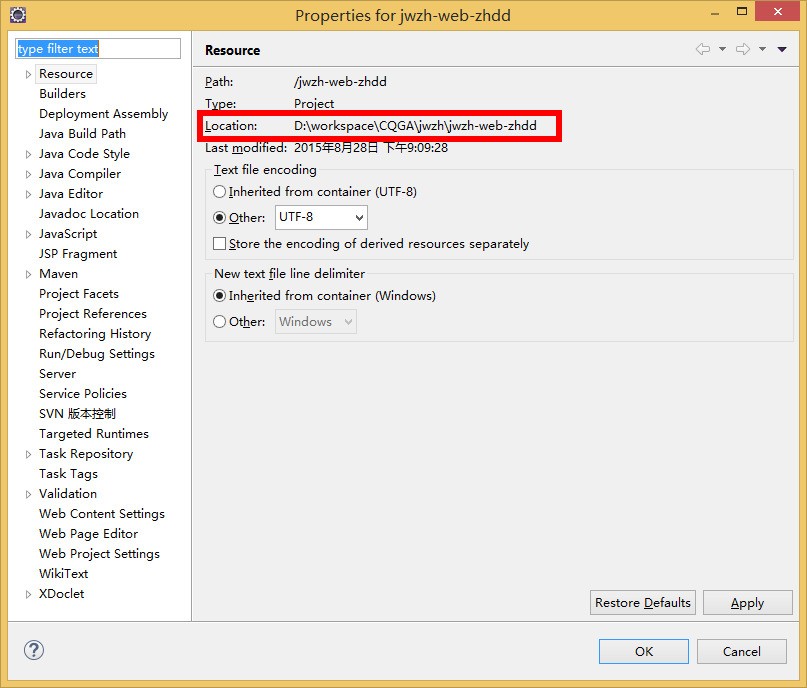Expand the XDoclet tree node

click(x=28, y=594)
